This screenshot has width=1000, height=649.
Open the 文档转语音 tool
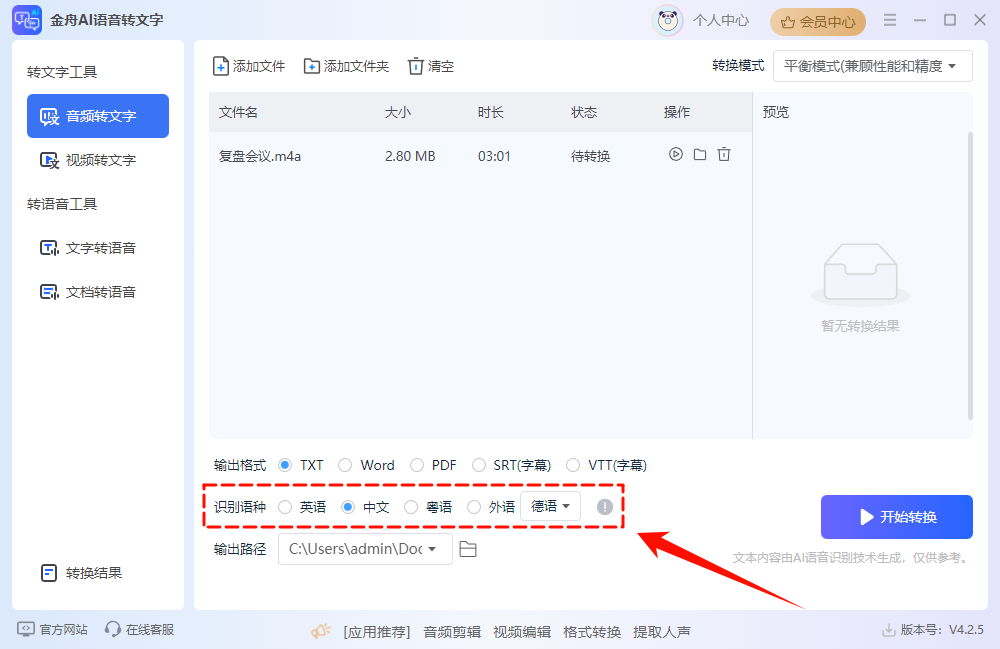coord(97,291)
